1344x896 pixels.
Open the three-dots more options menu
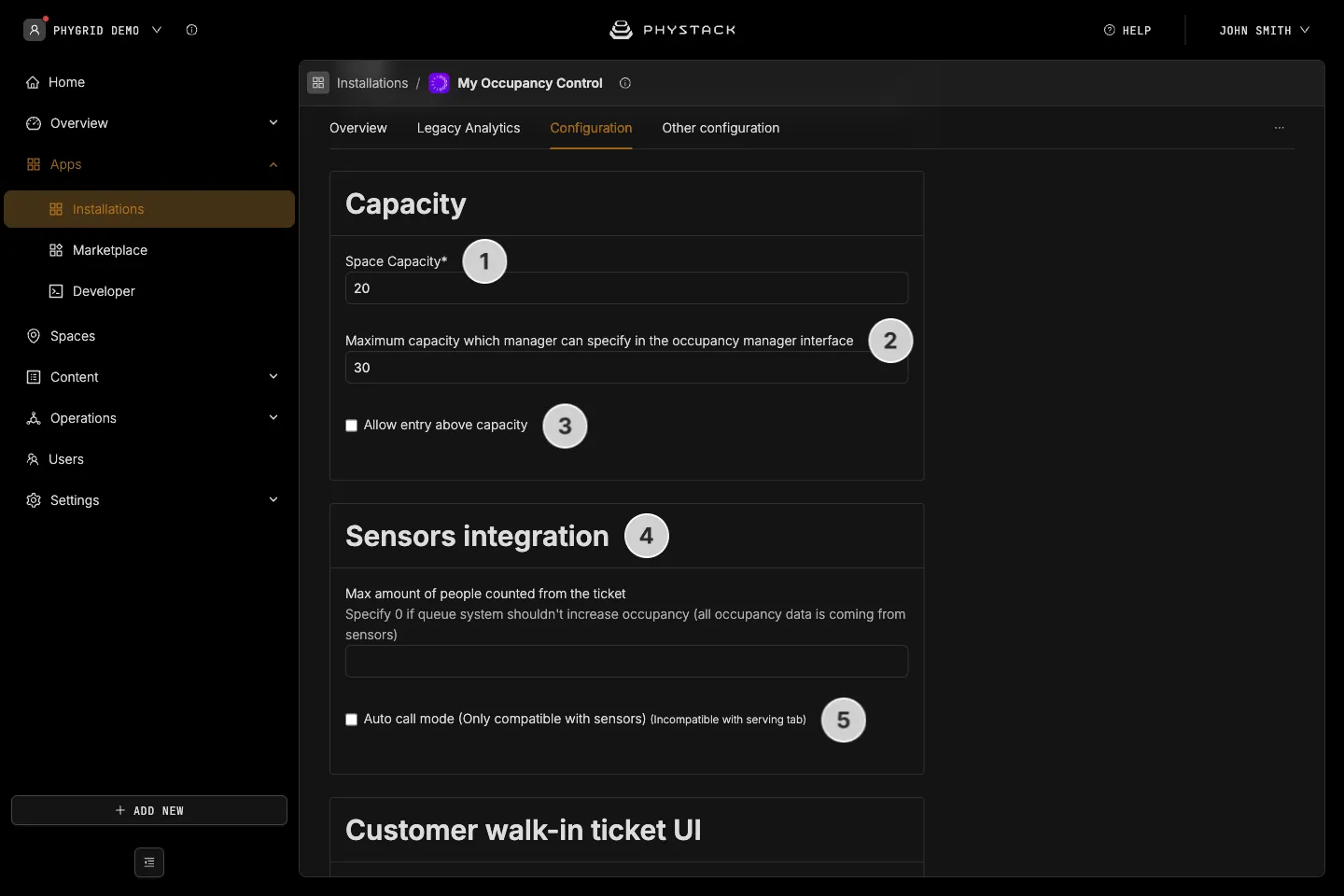point(1280,128)
